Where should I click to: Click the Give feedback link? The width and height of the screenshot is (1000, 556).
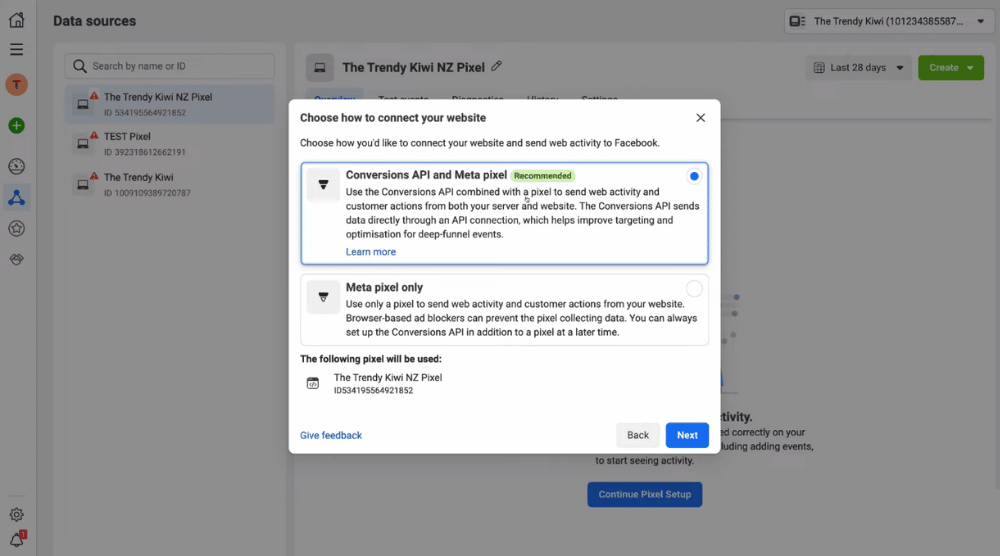pos(331,435)
